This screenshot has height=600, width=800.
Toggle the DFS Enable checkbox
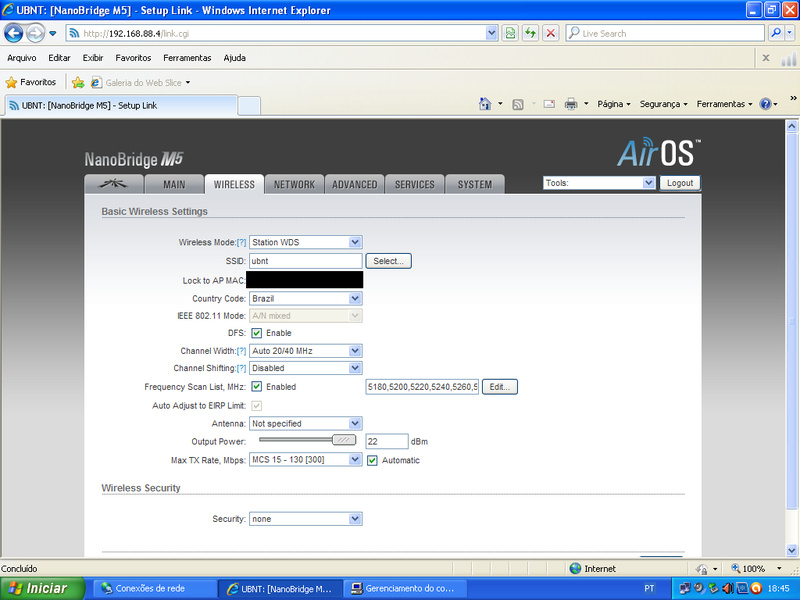coord(257,333)
